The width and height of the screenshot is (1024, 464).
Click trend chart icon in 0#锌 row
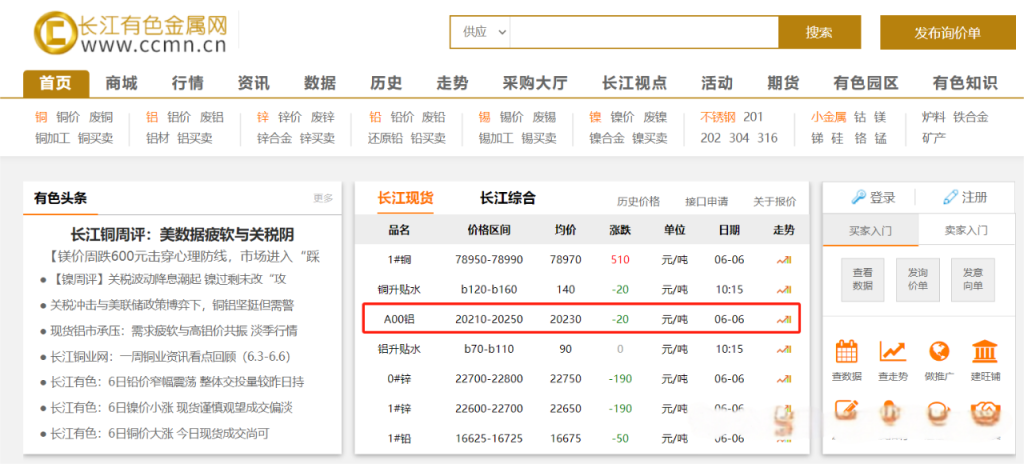point(784,379)
